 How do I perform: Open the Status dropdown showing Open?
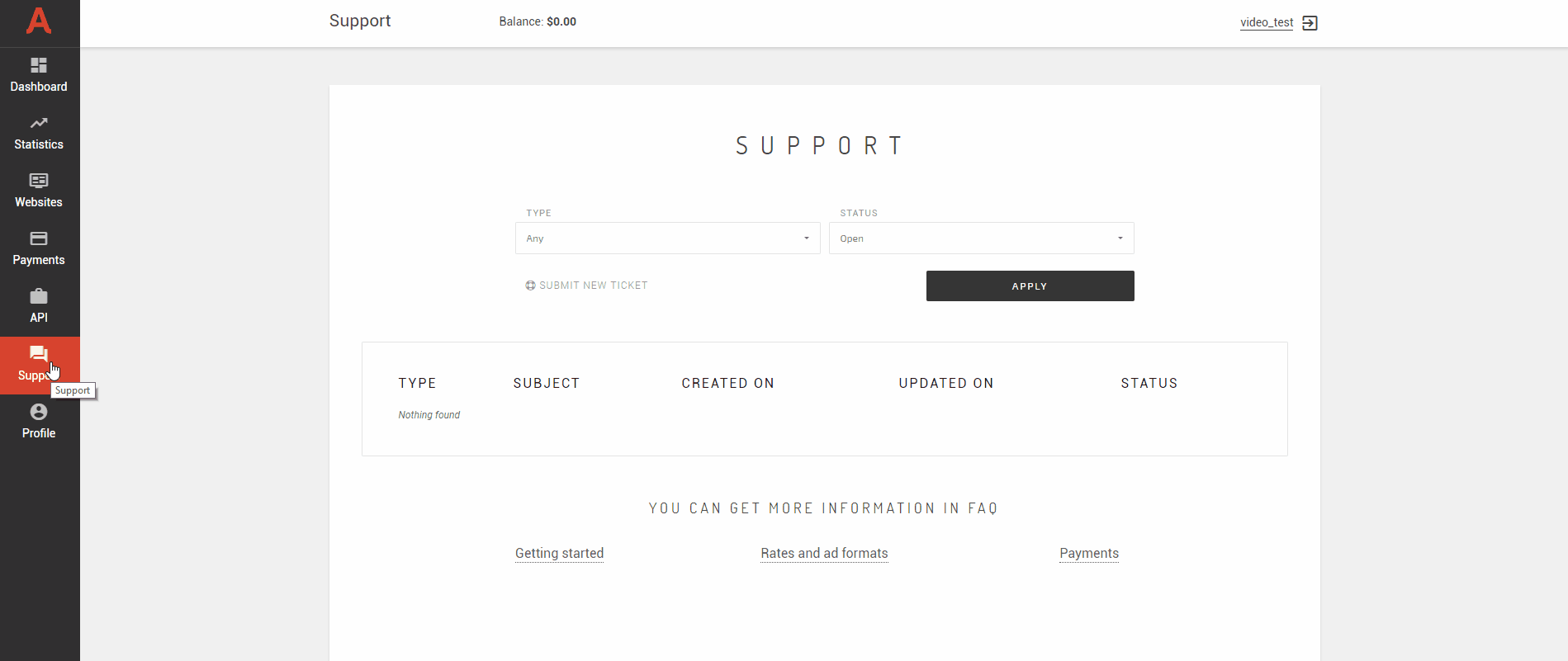coord(981,238)
